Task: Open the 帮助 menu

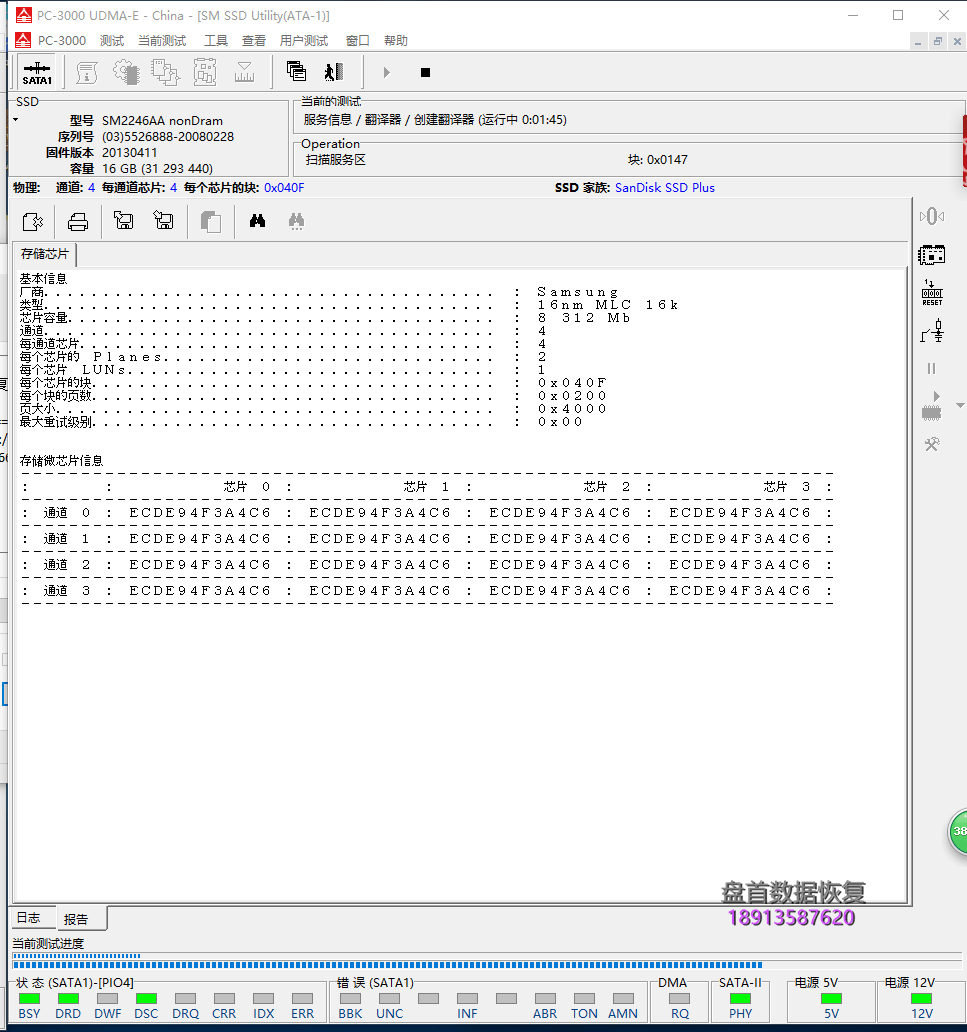Action: coord(396,41)
